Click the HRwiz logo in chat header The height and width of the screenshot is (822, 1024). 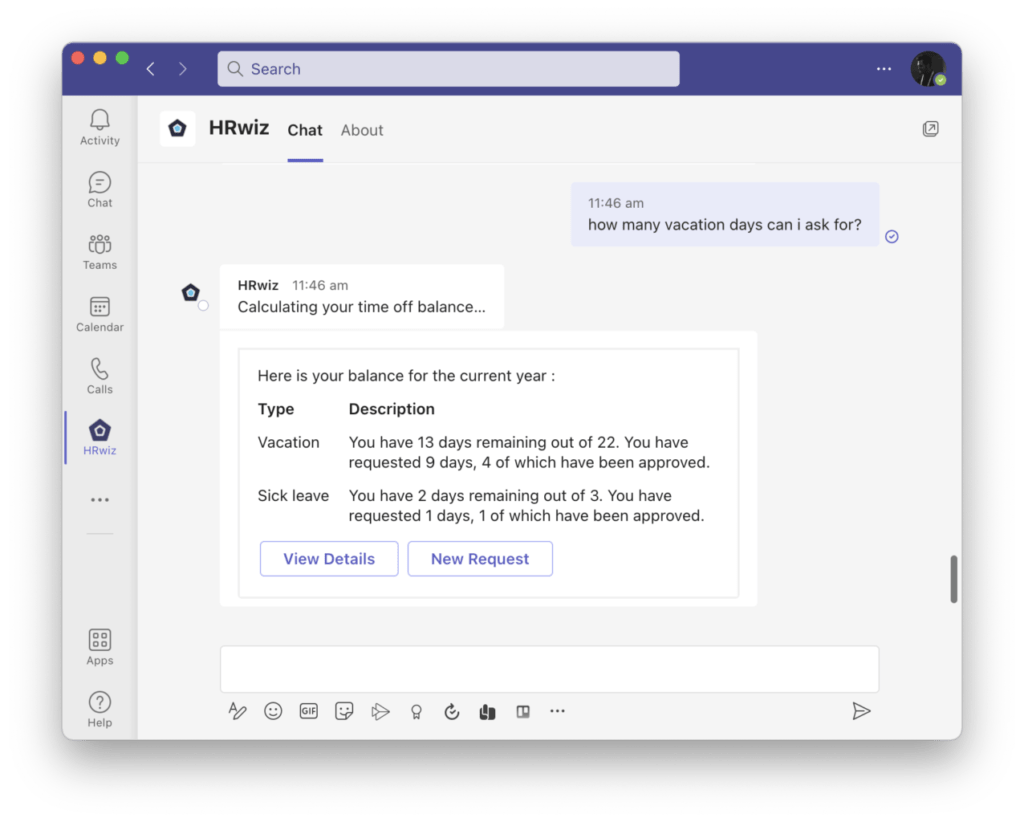click(178, 129)
